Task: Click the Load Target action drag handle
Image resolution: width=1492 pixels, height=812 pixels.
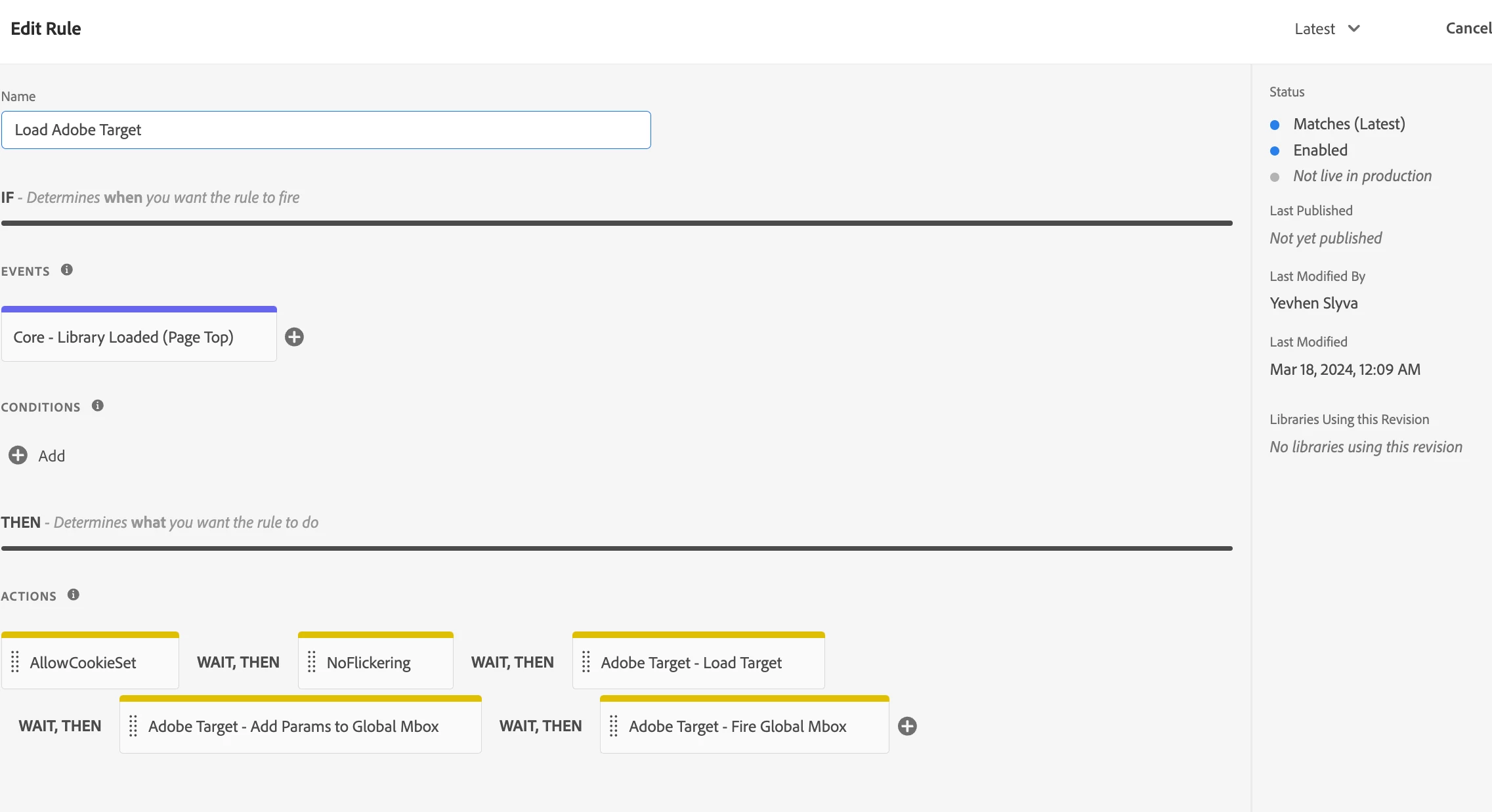Action: (586, 662)
